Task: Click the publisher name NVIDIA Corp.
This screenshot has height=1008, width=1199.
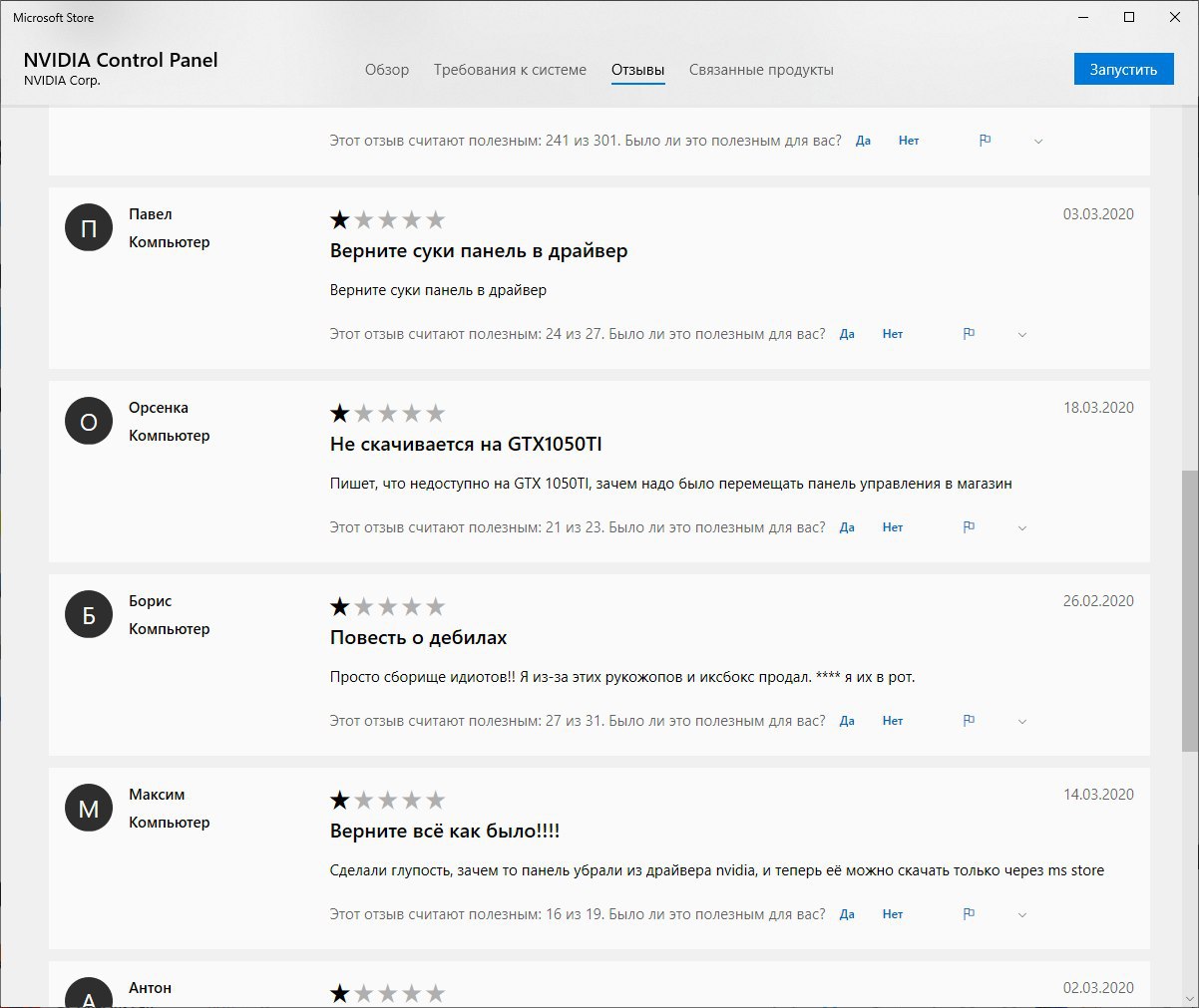Action: [x=62, y=81]
